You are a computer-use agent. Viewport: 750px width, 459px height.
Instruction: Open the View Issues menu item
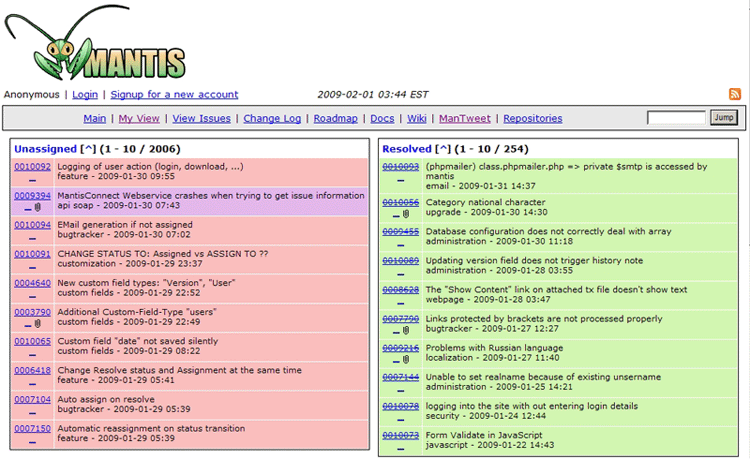pyautogui.click(x=201, y=118)
